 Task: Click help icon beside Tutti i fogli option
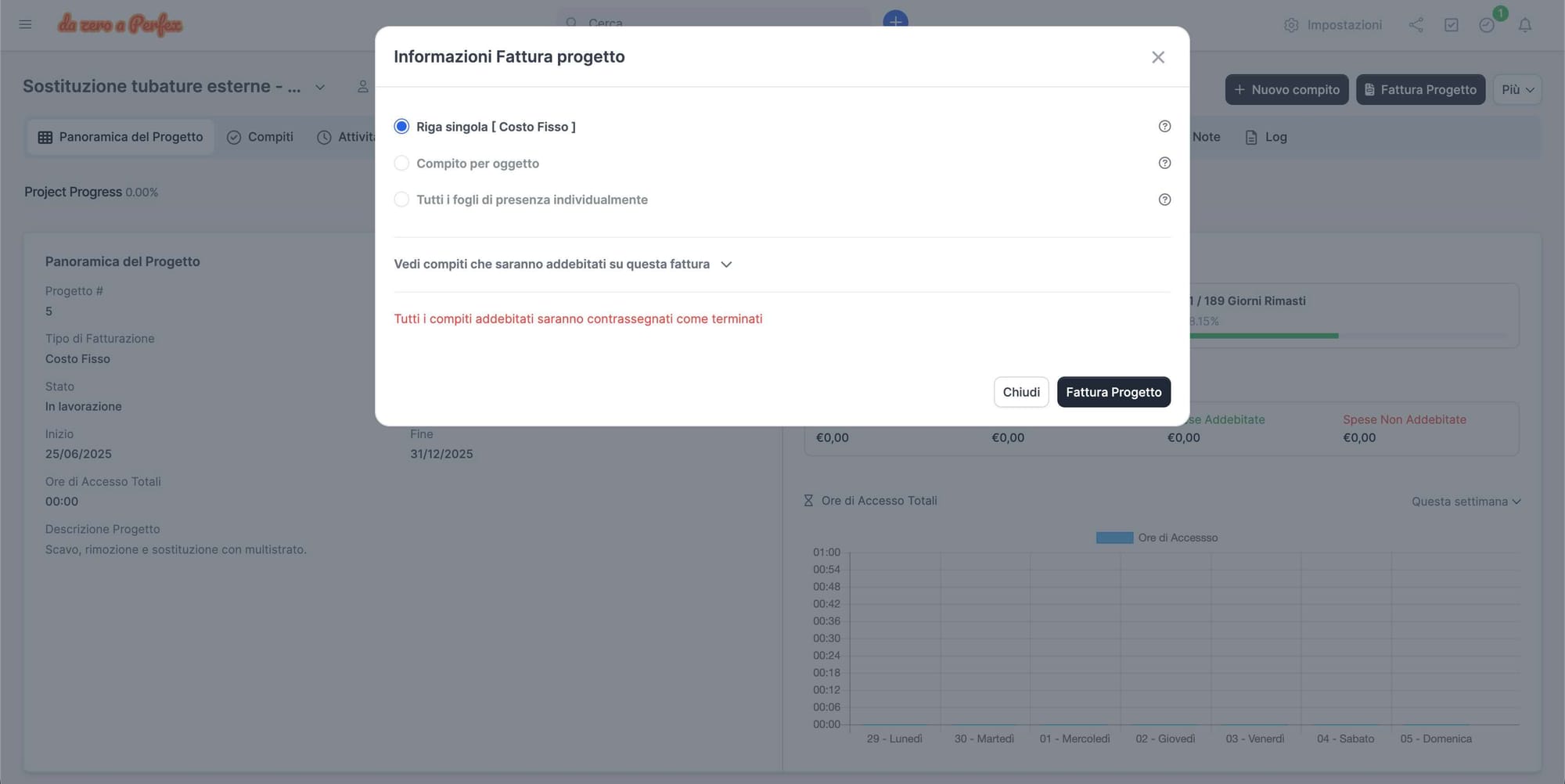1164,200
